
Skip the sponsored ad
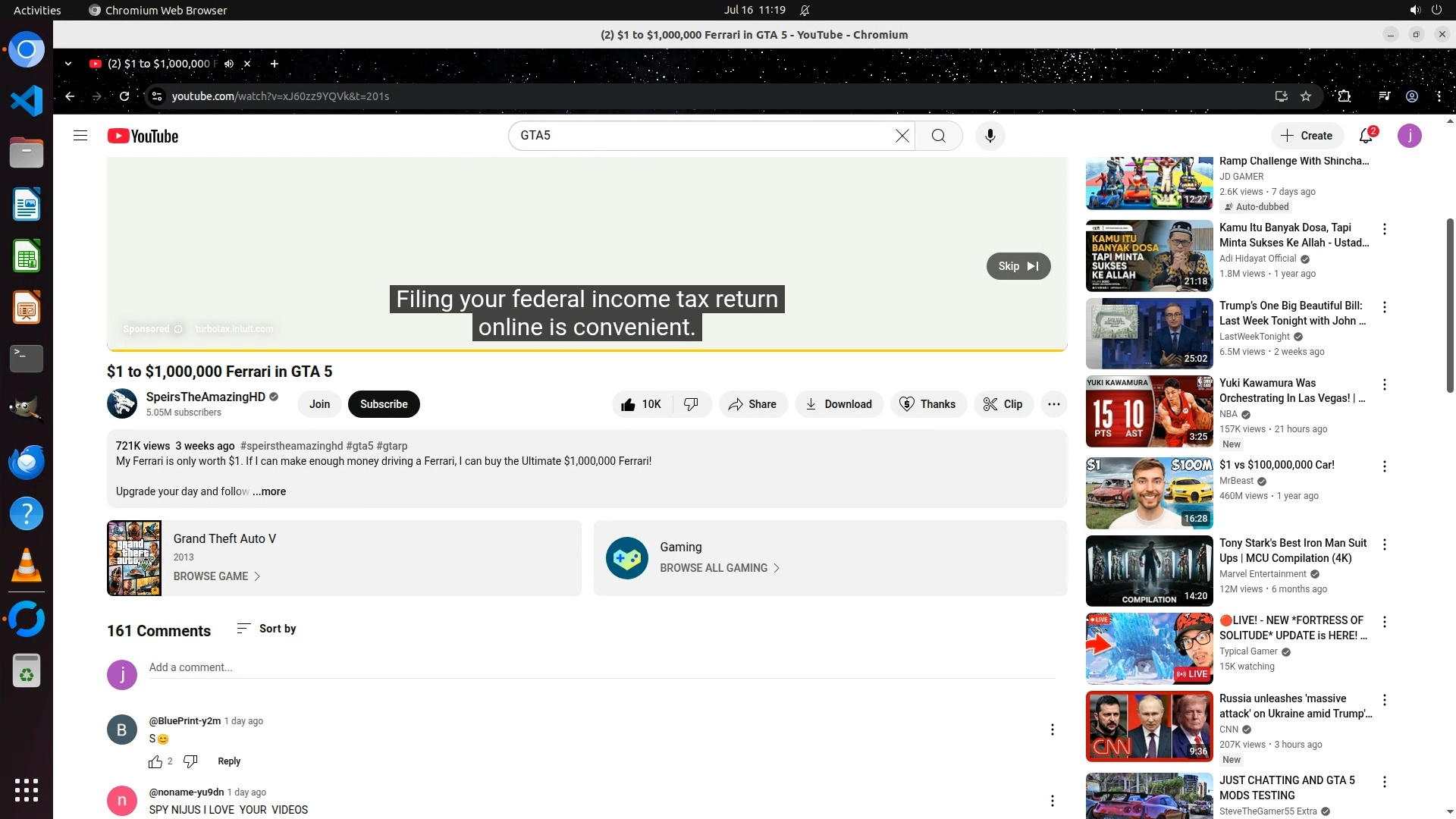[x=1018, y=266]
